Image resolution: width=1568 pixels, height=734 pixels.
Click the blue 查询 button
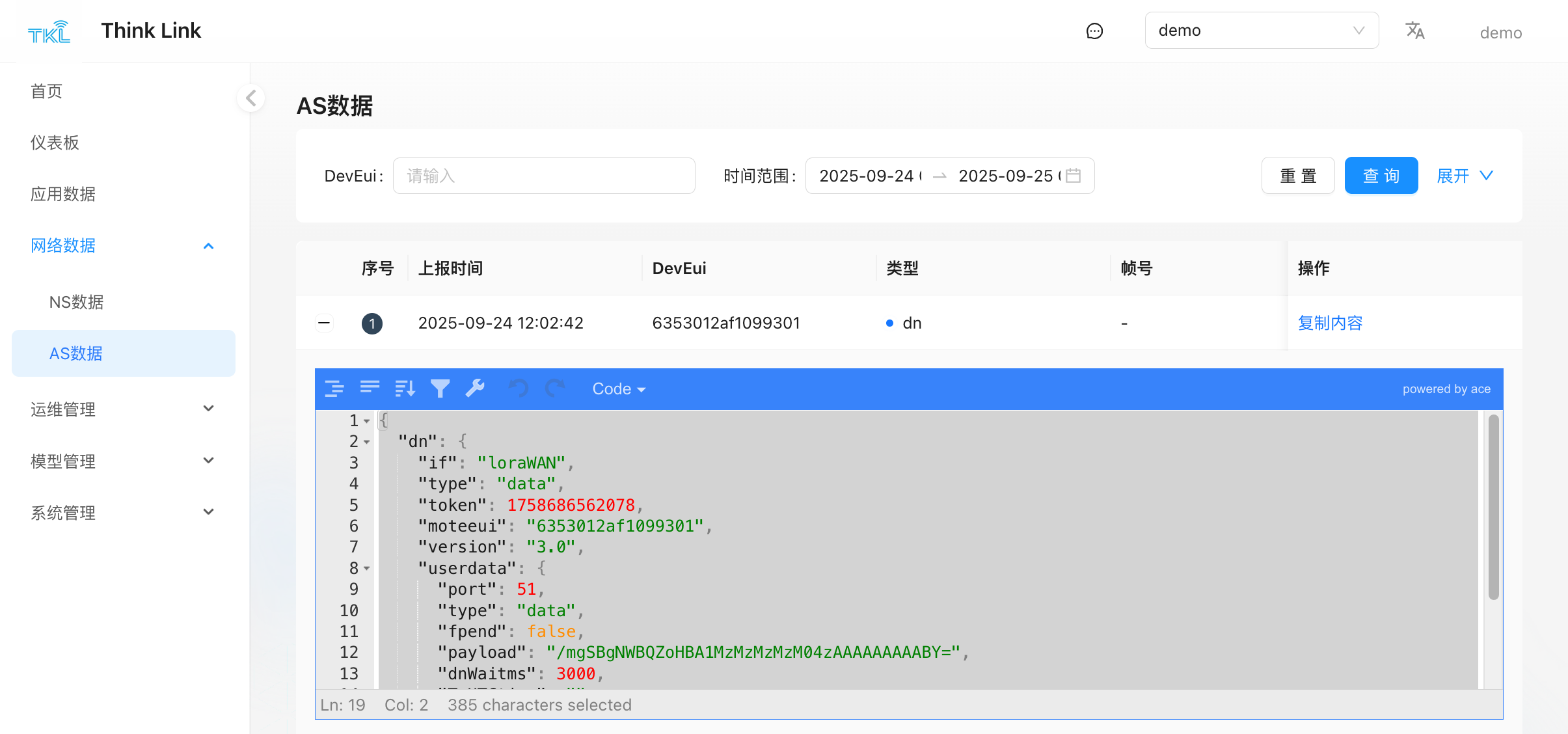point(1381,176)
